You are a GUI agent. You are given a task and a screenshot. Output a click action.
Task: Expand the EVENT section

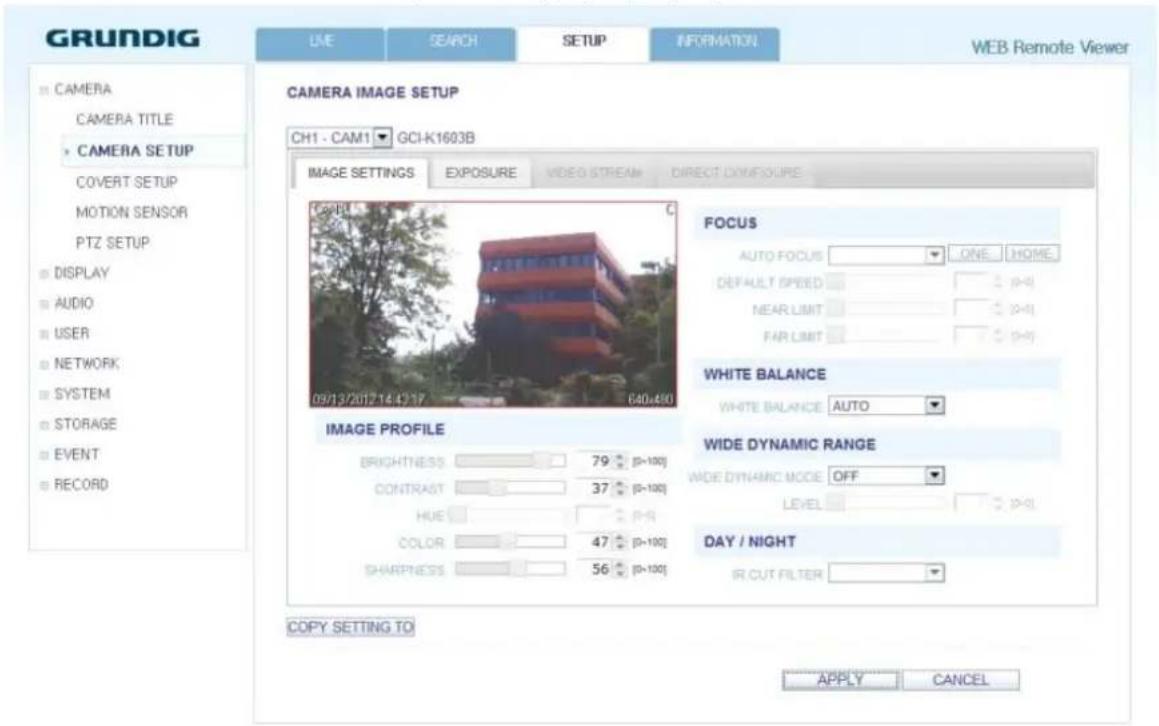click(x=44, y=455)
